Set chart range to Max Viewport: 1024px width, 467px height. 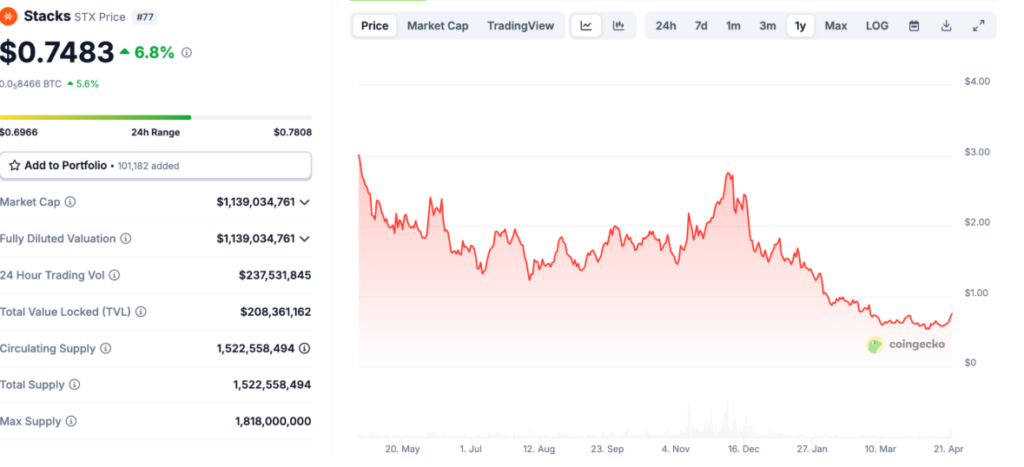click(x=836, y=26)
